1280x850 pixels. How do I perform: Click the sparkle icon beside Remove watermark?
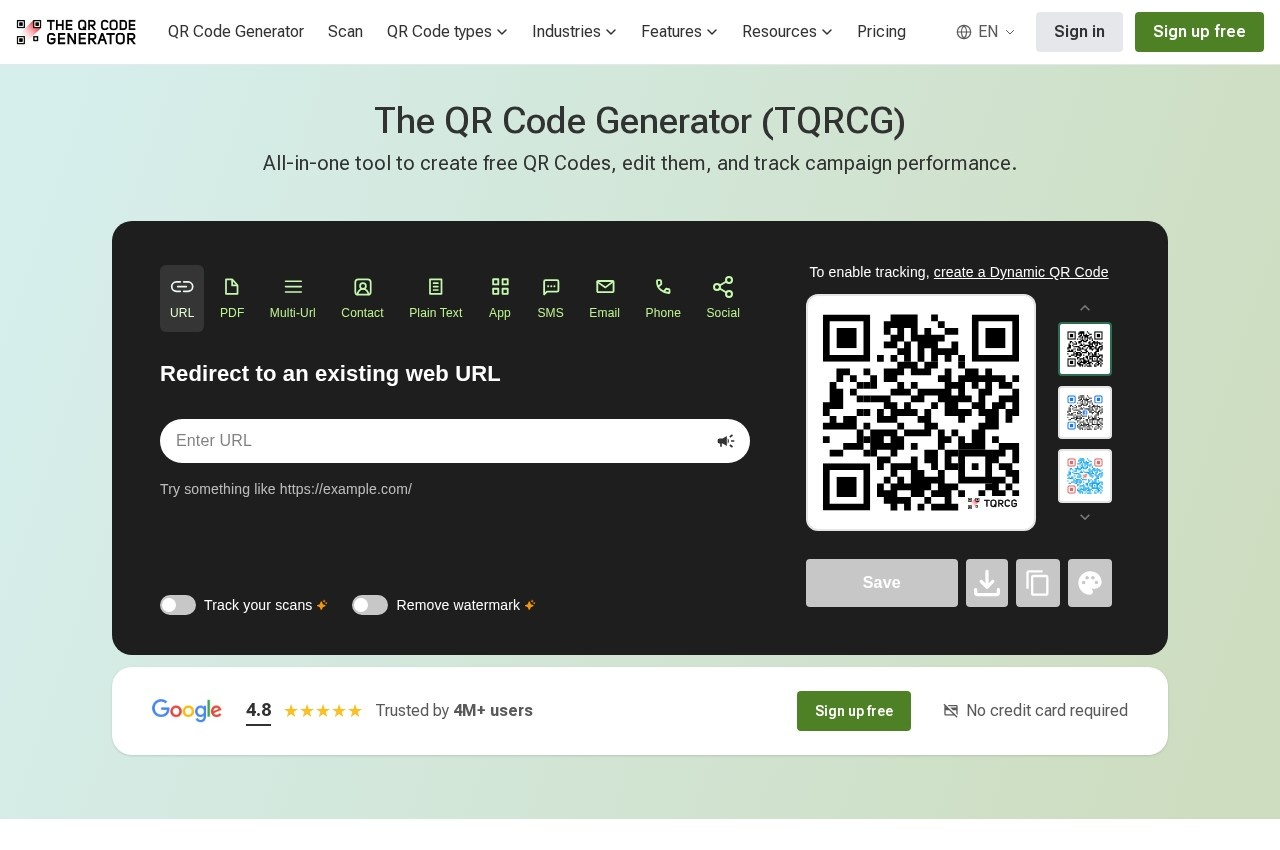click(x=530, y=605)
